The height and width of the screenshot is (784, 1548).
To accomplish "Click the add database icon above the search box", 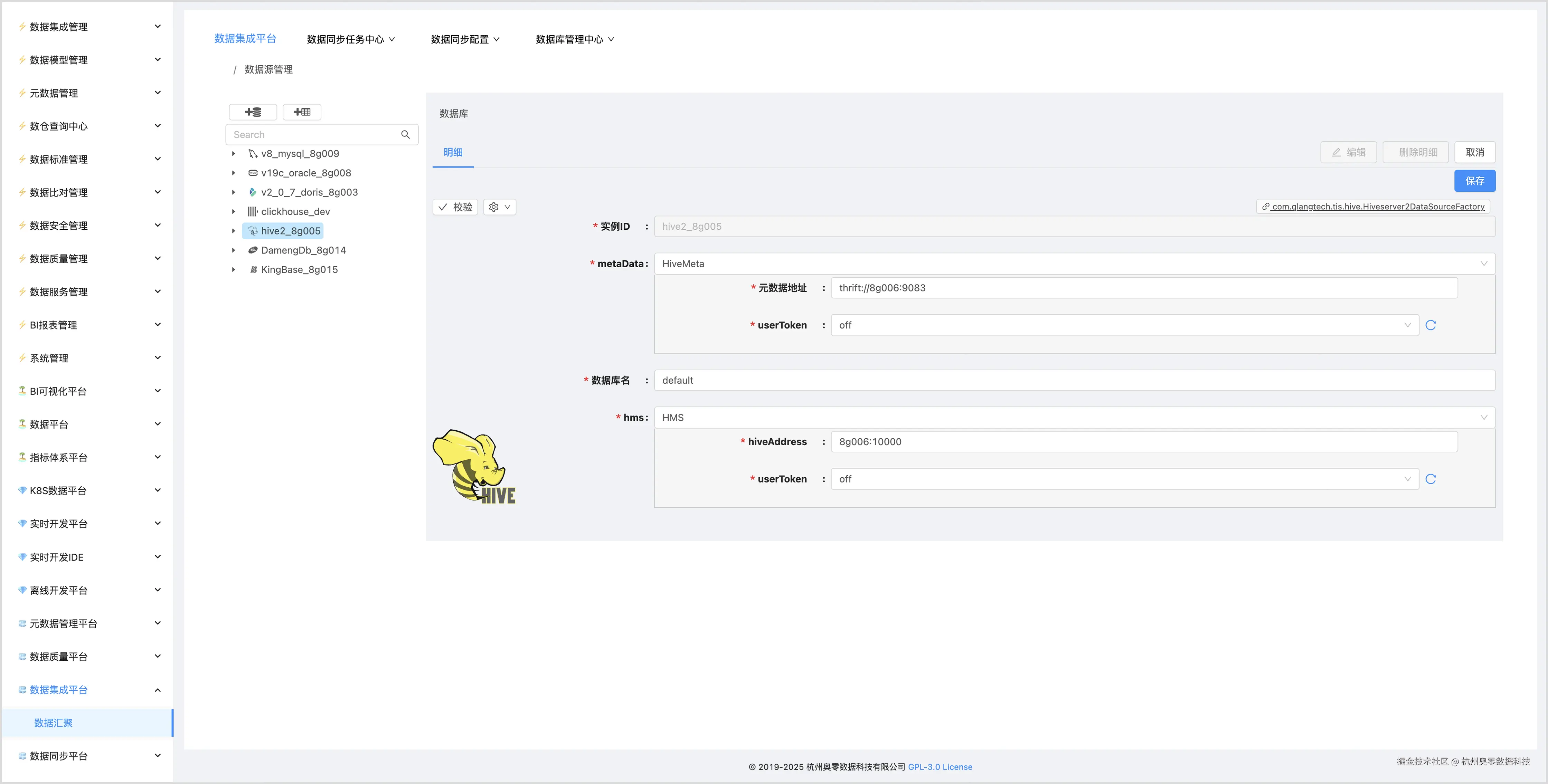I will (252, 112).
